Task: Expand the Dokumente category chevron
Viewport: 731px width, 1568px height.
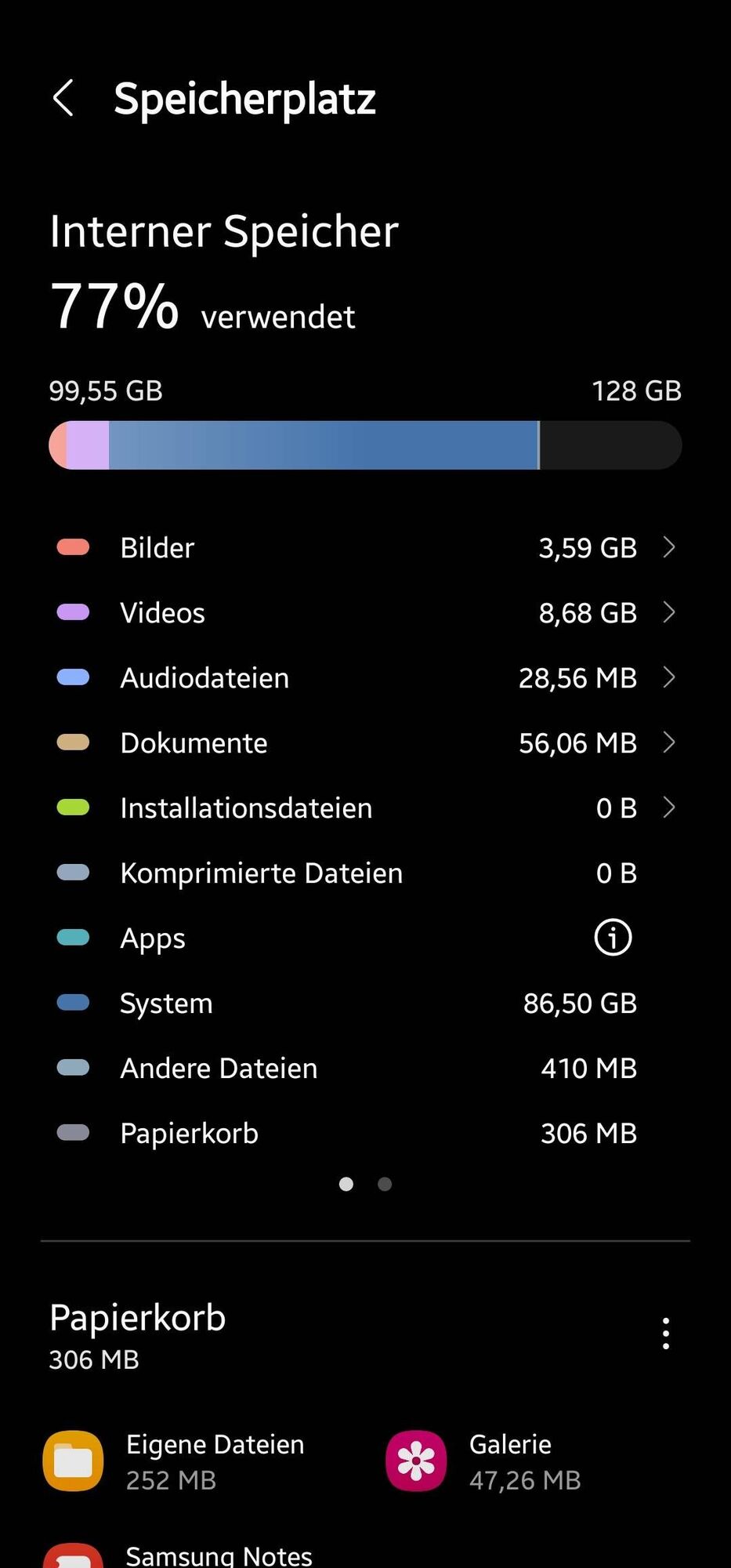Action: [668, 742]
